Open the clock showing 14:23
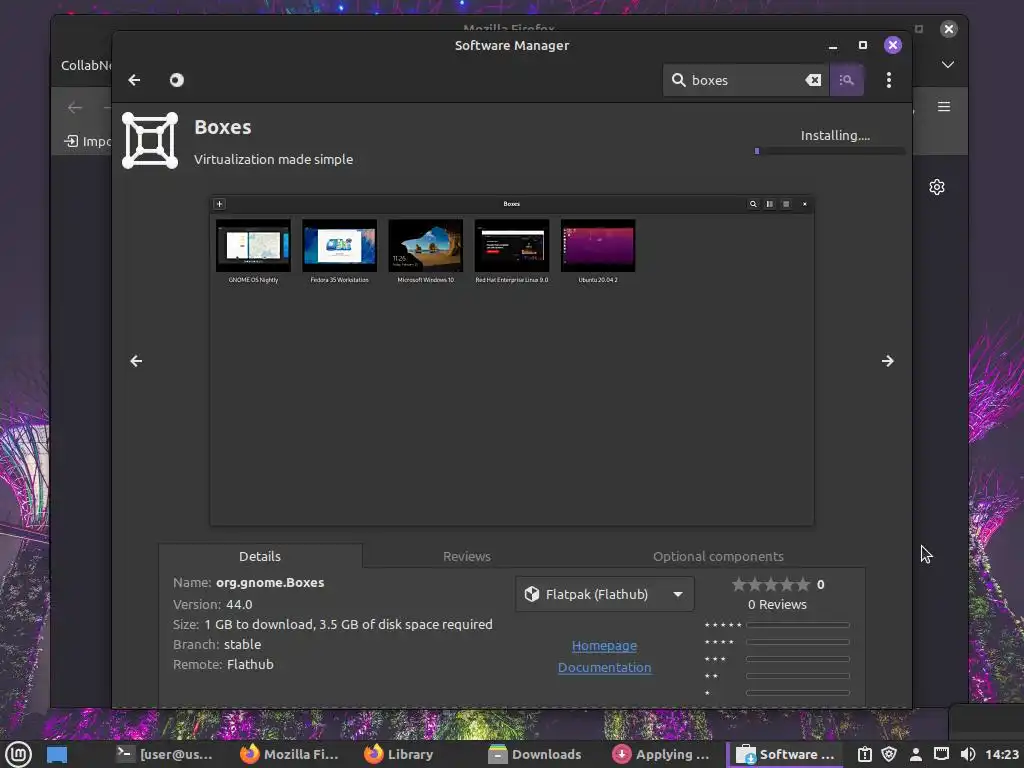This screenshot has height=768, width=1024. tap(1002, 754)
